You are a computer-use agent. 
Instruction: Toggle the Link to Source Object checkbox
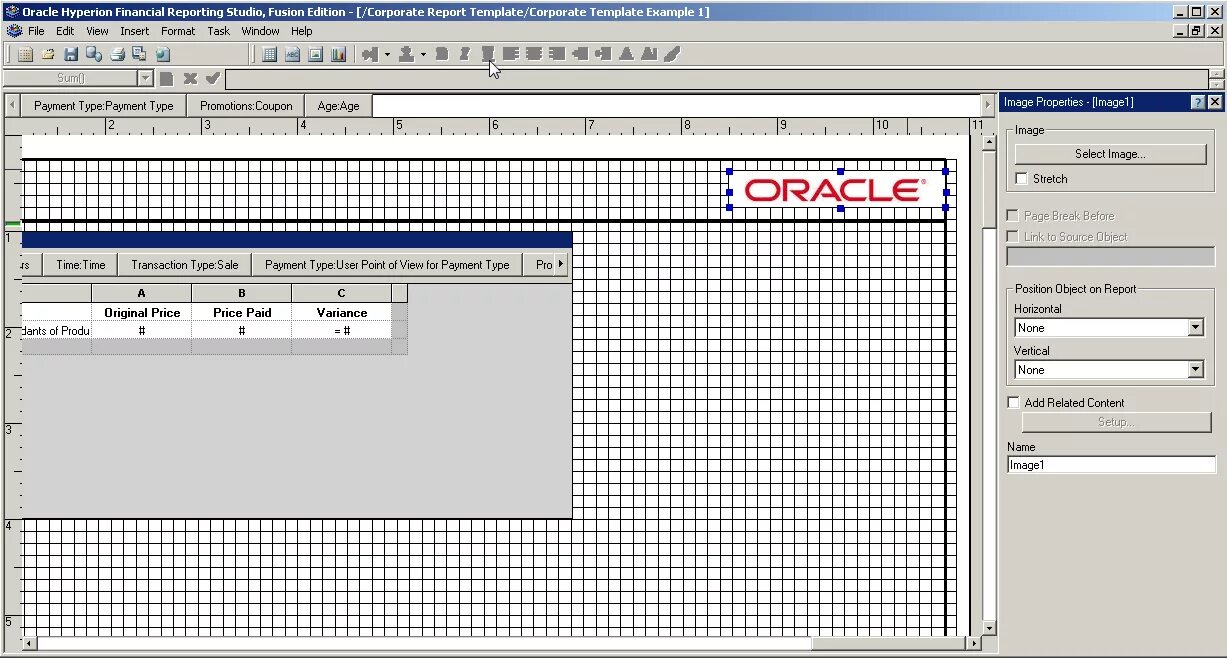(1013, 237)
